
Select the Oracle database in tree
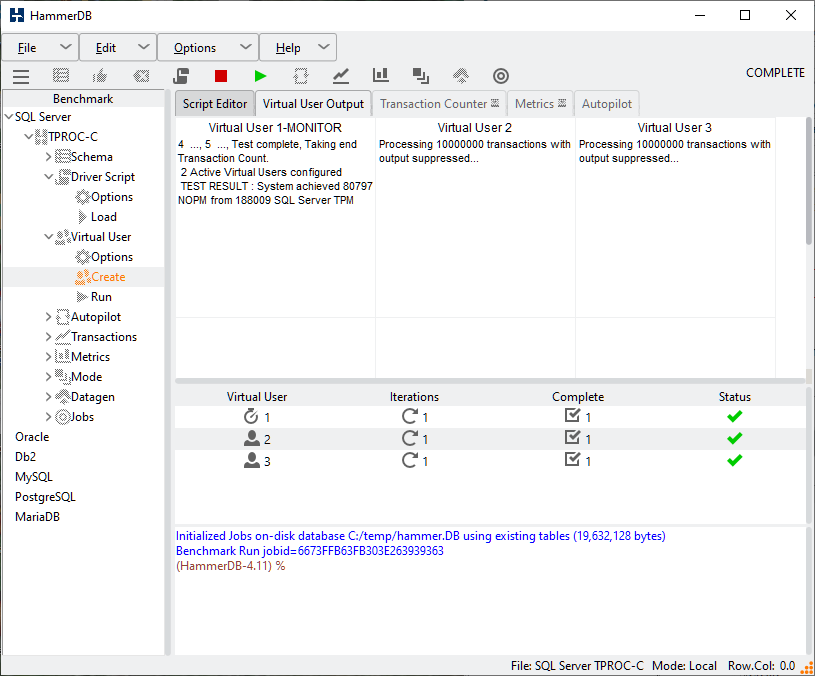point(32,437)
